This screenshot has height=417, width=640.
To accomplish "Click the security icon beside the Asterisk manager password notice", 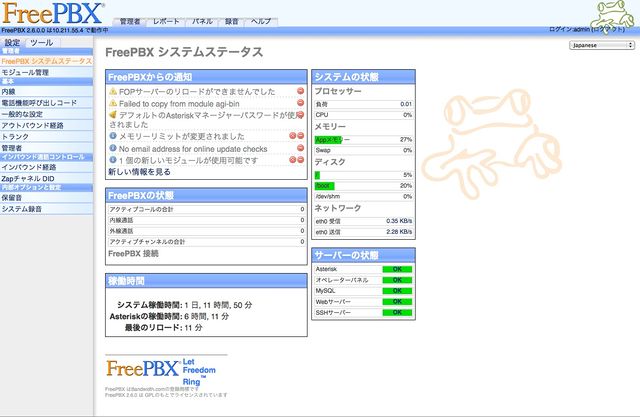I will 113,115.
